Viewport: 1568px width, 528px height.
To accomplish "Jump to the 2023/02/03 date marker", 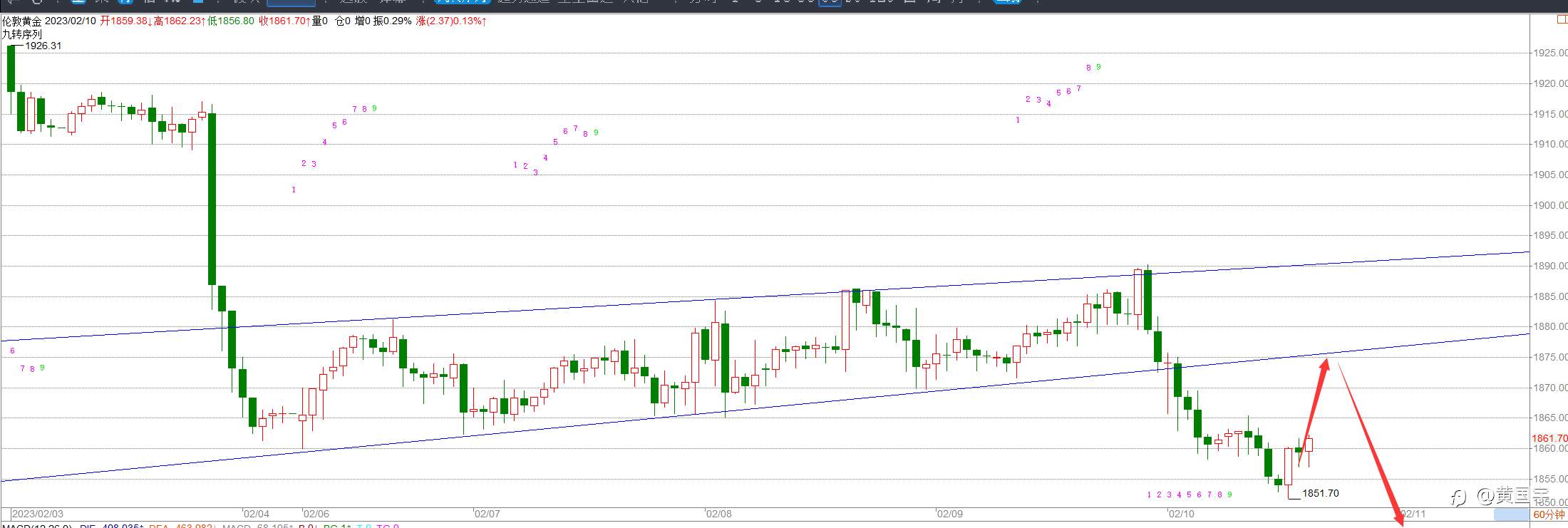I will tap(38, 514).
